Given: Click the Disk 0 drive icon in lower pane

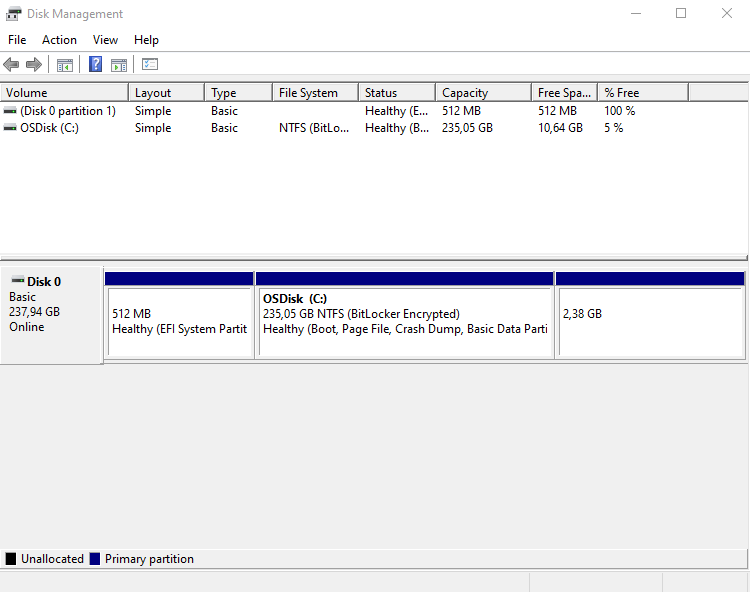Looking at the screenshot, I should coord(18,280).
